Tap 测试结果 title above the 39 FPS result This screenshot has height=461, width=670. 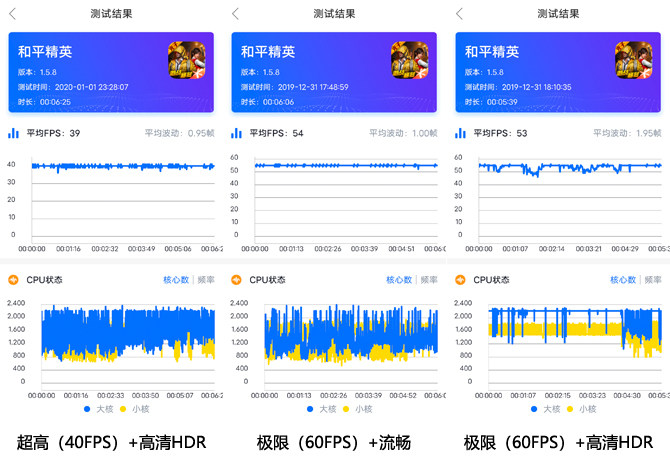point(111,14)
